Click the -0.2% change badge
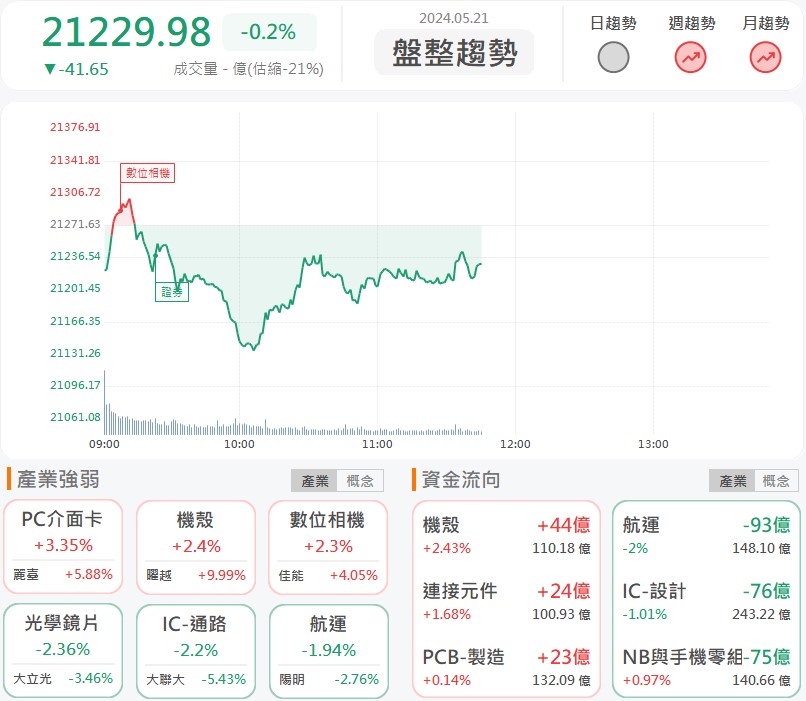The height and width of the screenshot is (701, 806). point(269,32)
